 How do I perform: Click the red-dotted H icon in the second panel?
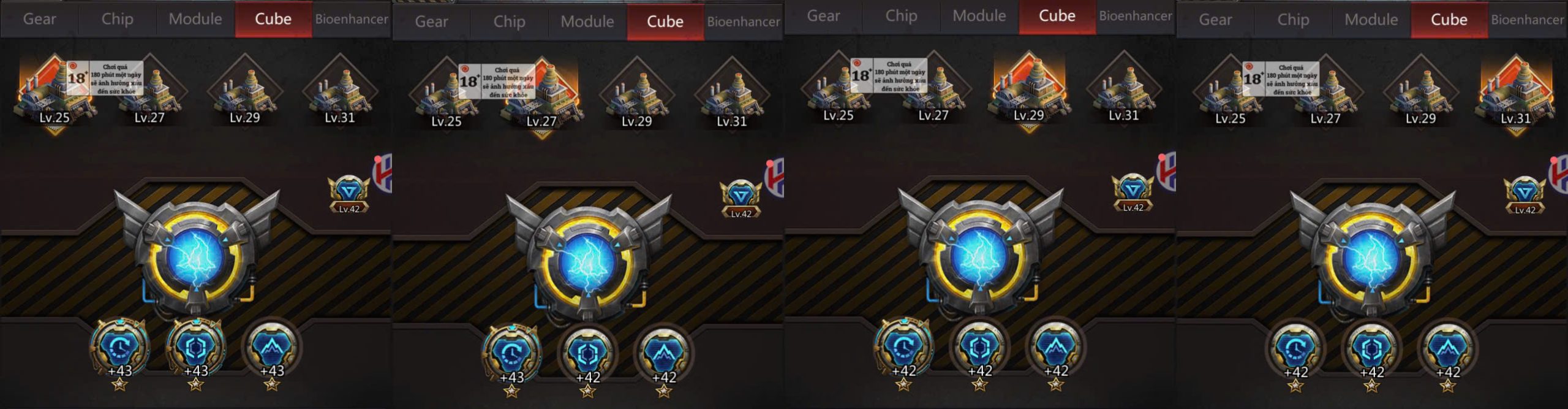tap(774, 178)
